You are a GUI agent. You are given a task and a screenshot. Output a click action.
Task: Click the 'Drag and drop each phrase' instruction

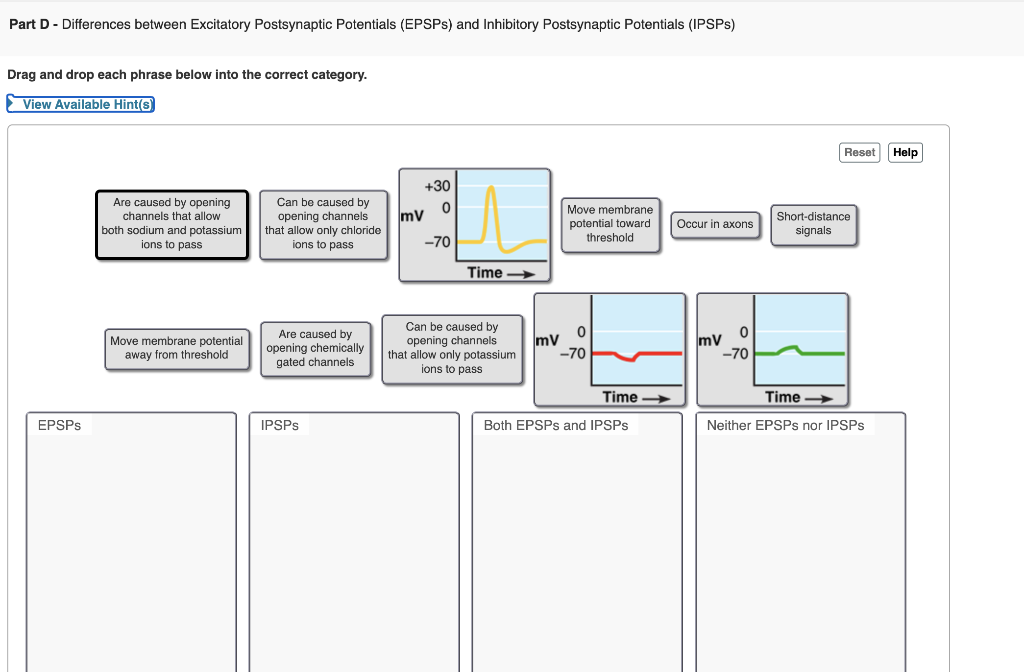pos(187,75)
